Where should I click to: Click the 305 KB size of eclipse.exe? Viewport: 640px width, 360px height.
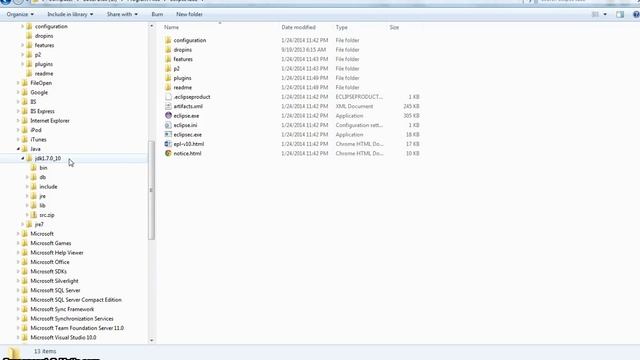click(411, 116)
